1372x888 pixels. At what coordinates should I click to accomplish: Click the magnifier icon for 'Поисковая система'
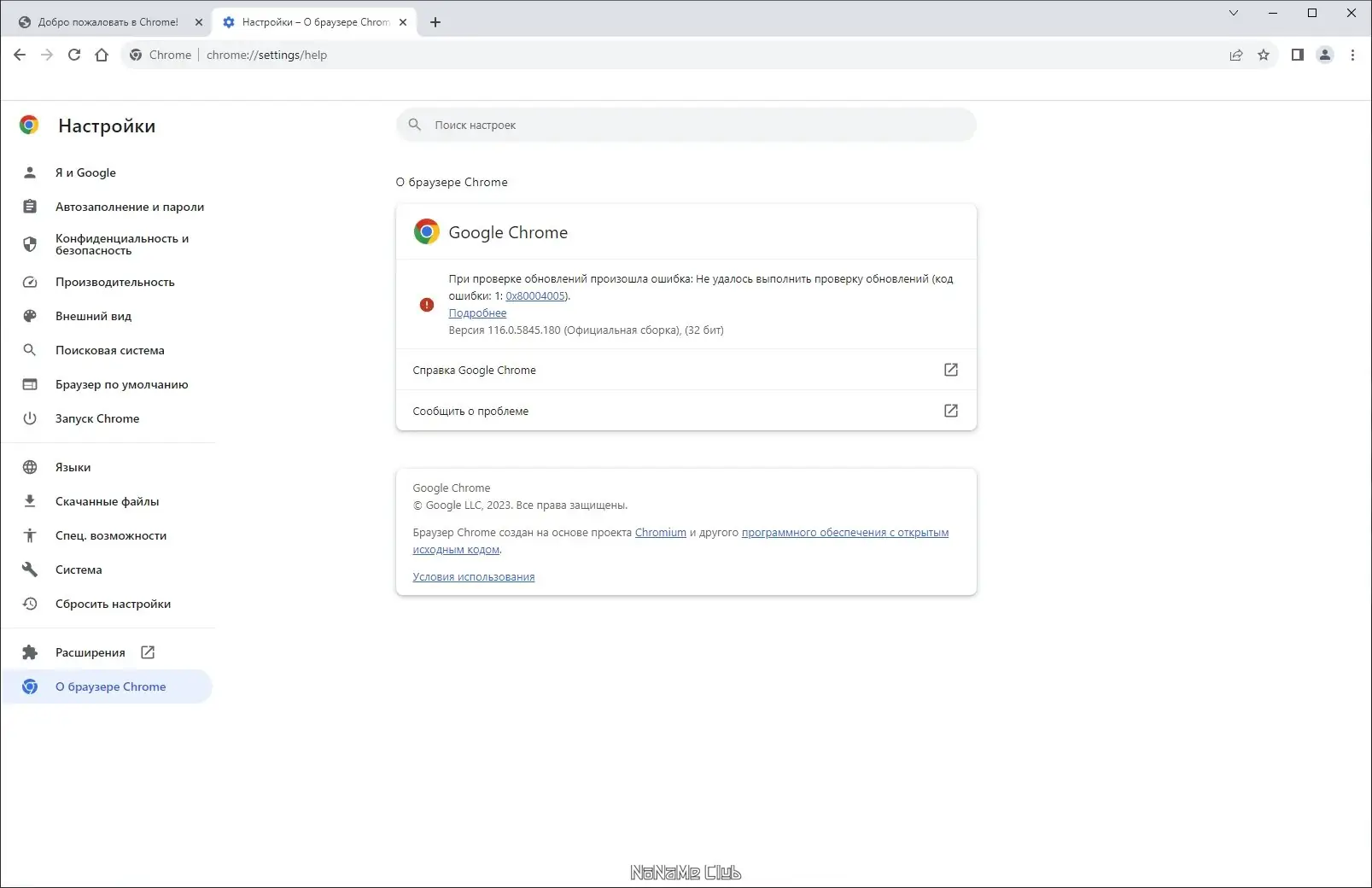pos(30,350)
